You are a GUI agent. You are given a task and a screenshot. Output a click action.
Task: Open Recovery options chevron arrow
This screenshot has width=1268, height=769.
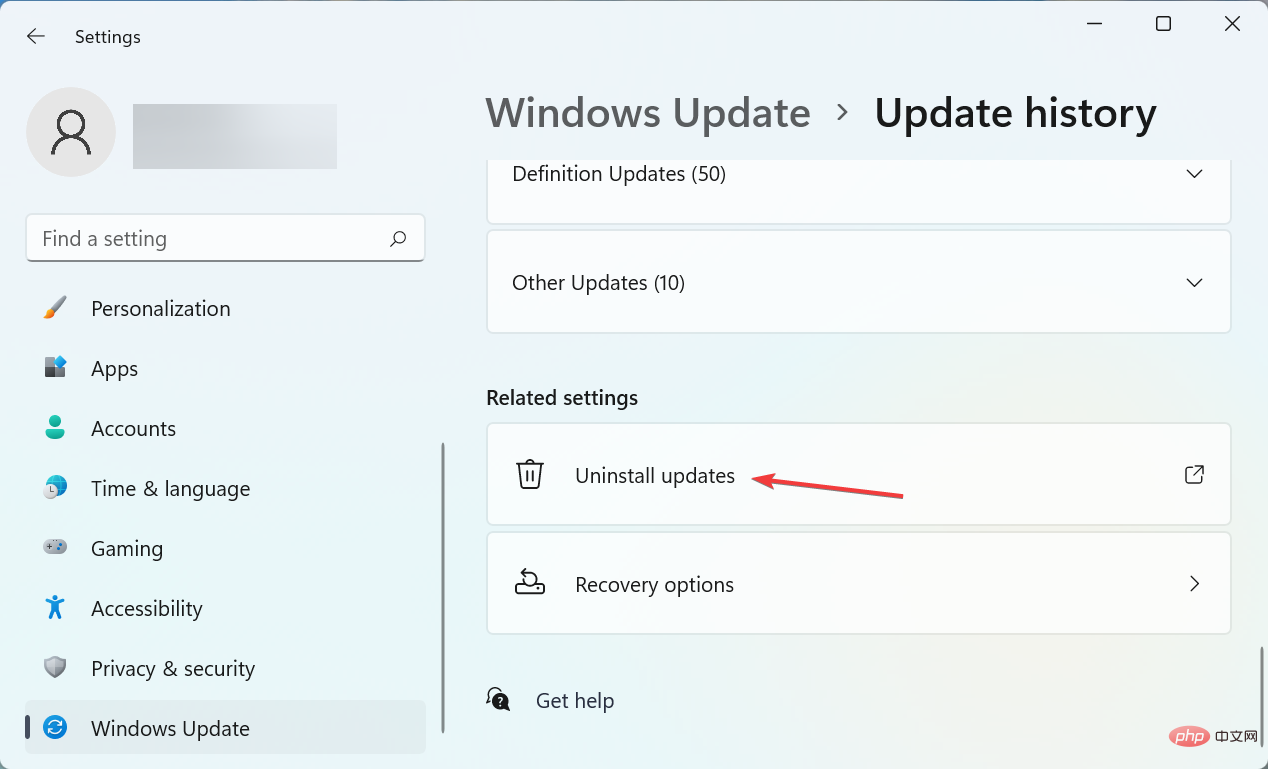(1194, 583)
